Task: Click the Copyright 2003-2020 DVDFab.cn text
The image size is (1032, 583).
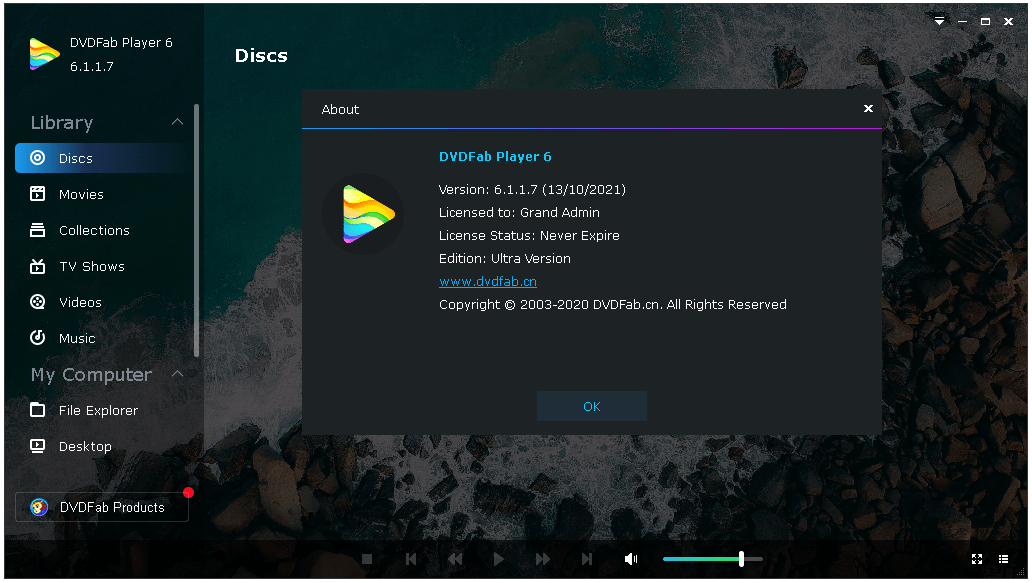Action: pos(613,305)
